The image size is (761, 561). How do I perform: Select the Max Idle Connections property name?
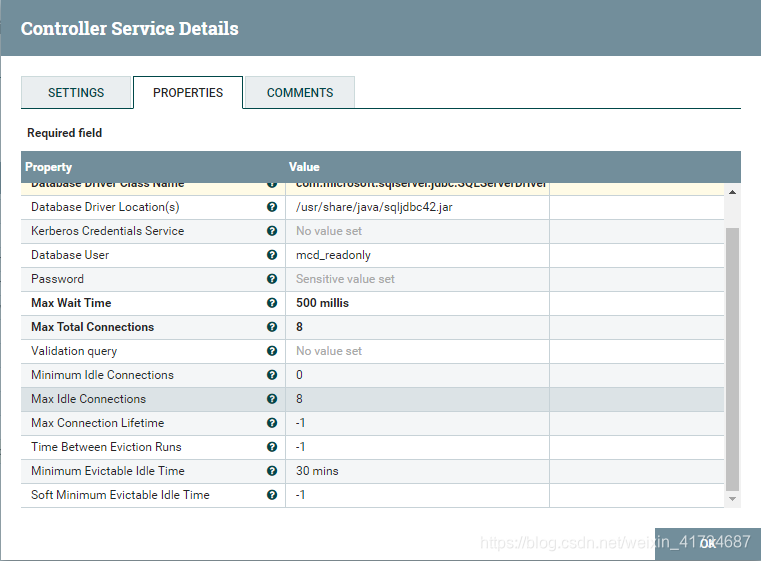pyautogui.click(x=88, y=399)
